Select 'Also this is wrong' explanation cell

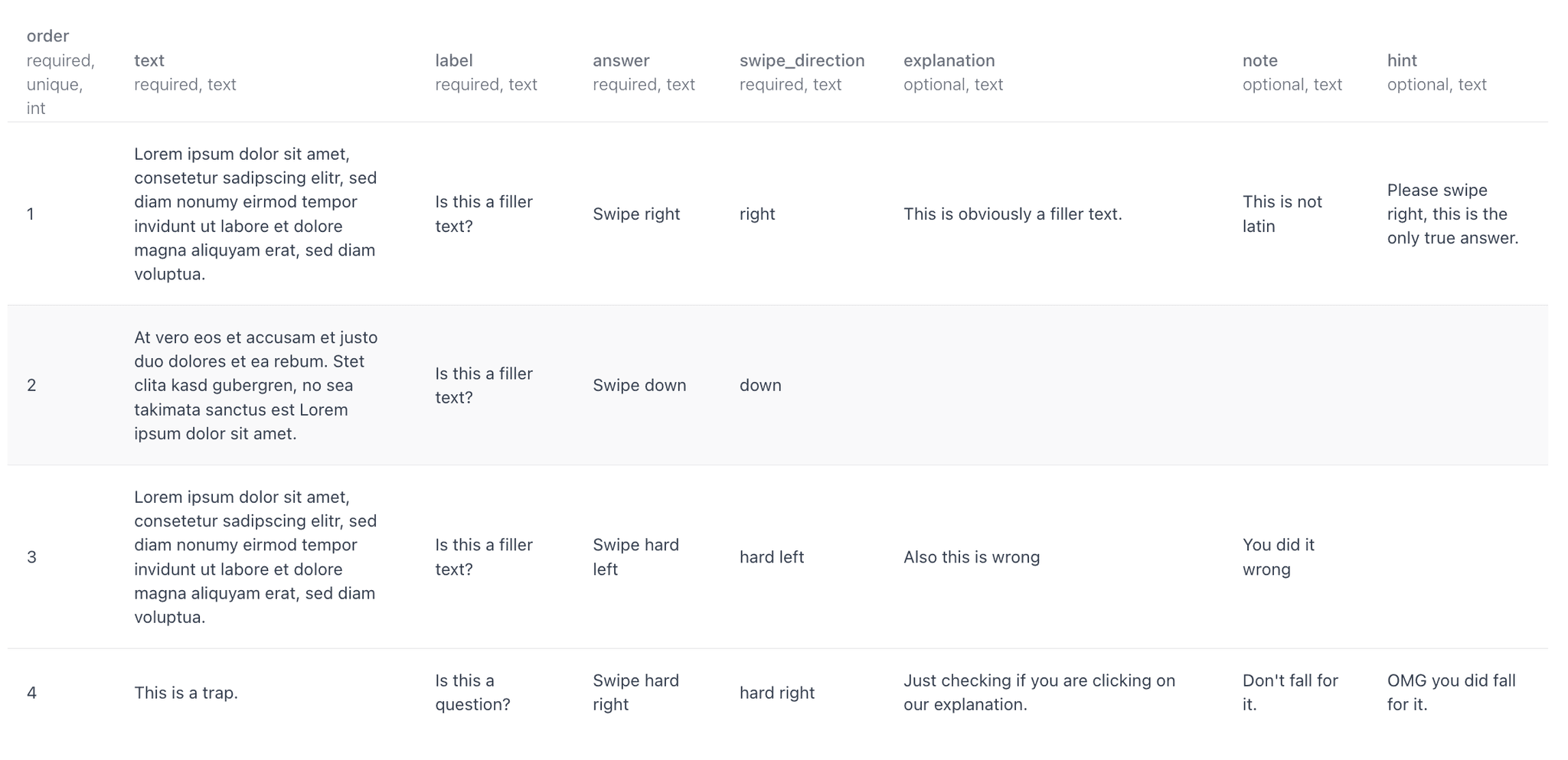[x=972, y=557]
